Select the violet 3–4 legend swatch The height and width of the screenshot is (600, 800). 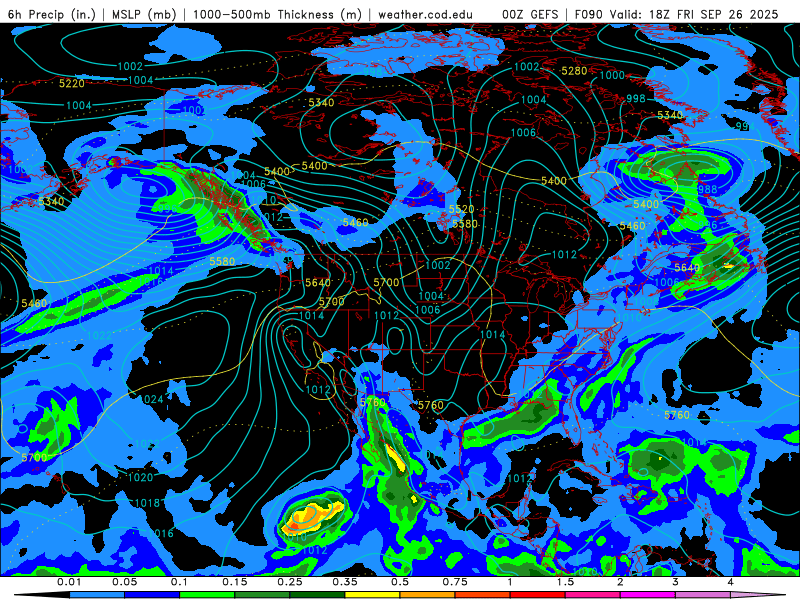coord(703,595)
